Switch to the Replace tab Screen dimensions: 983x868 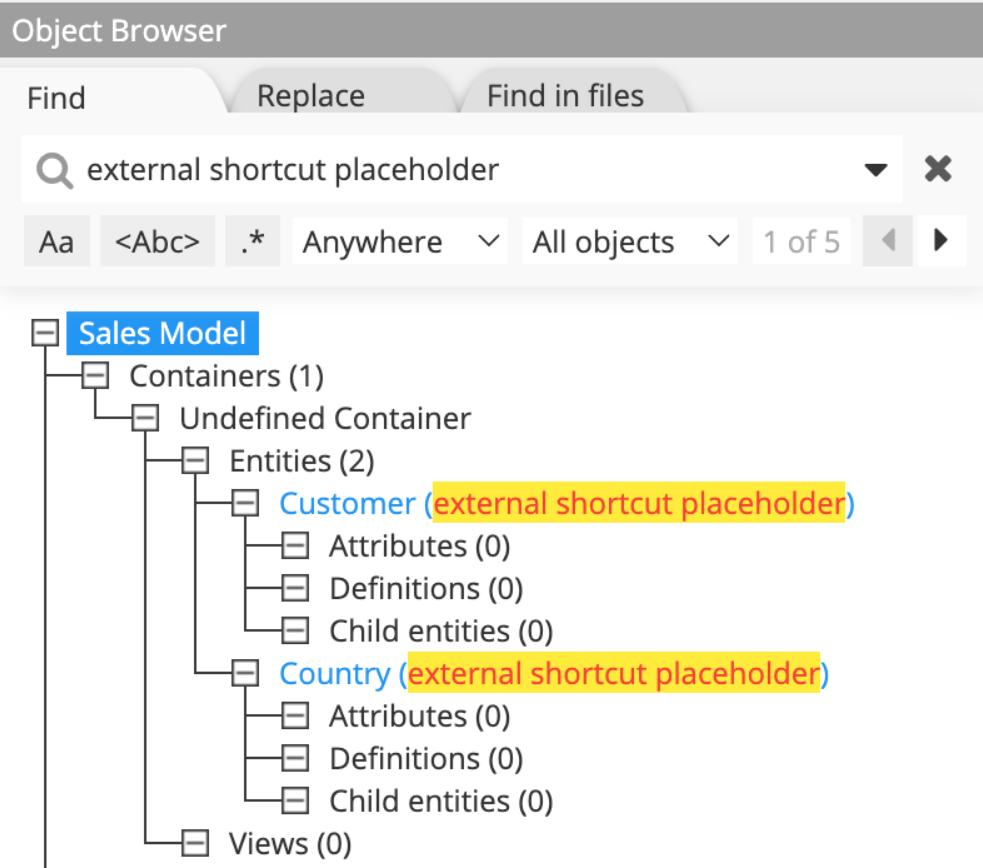point(310,95)
